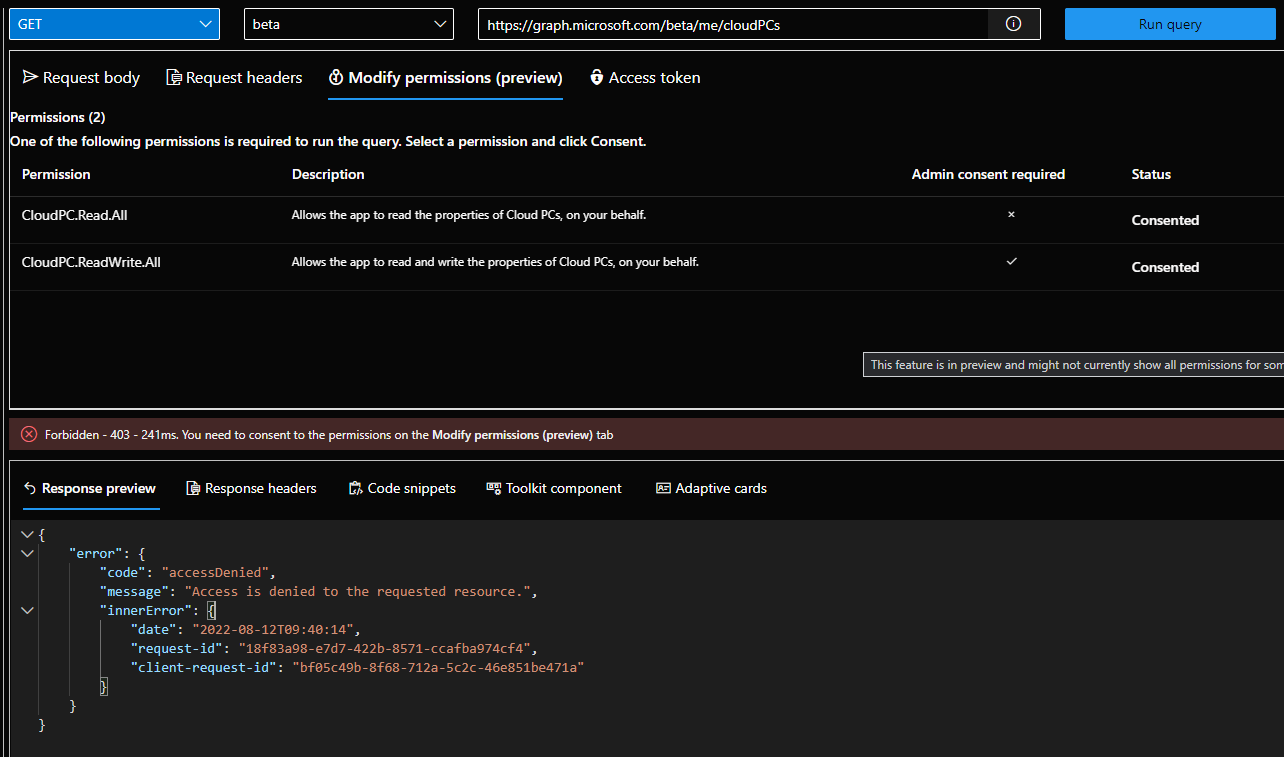Viewport: 1284px width, 757px height.
Task: Select the CloudPC.Read.All permission
Action: [75, 215]
